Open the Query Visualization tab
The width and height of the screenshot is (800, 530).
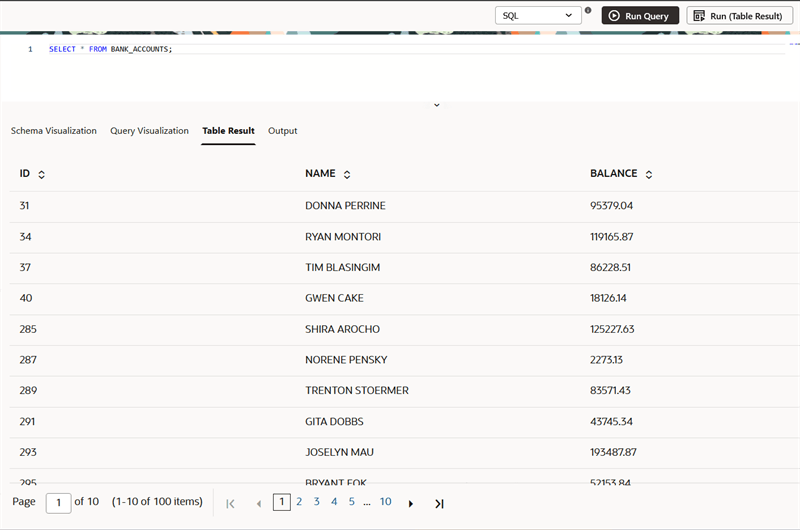[149, 131]
